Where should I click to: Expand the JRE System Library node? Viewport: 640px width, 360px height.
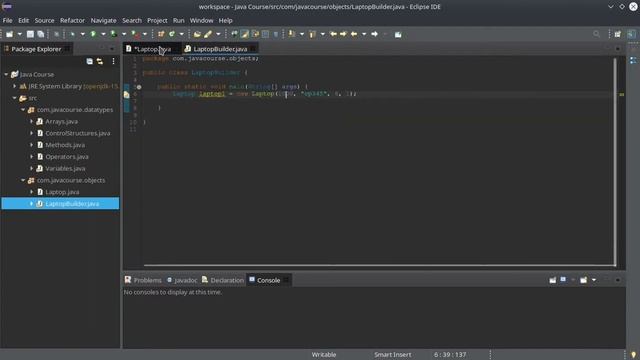click(x=15, y=86)
